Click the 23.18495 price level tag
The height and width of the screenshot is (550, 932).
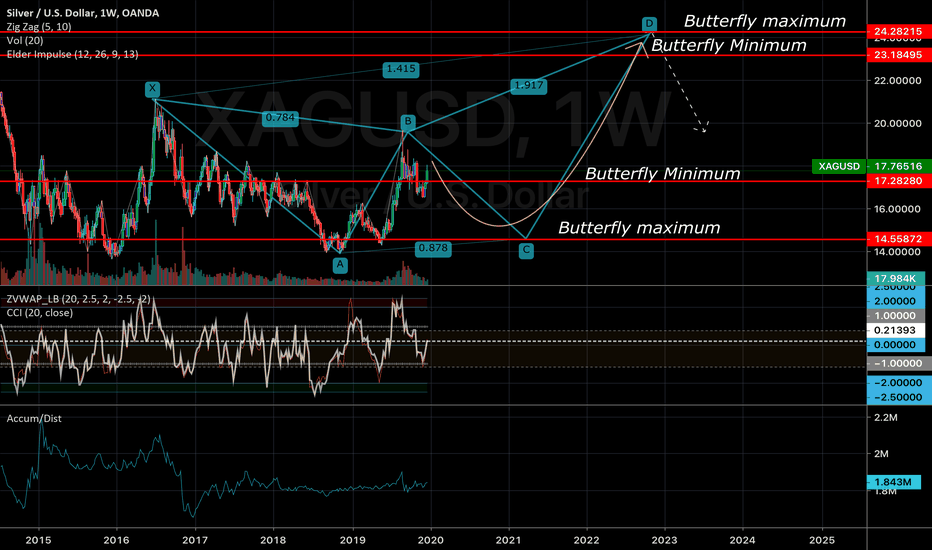pyautogui.click(x=899, y=55)
